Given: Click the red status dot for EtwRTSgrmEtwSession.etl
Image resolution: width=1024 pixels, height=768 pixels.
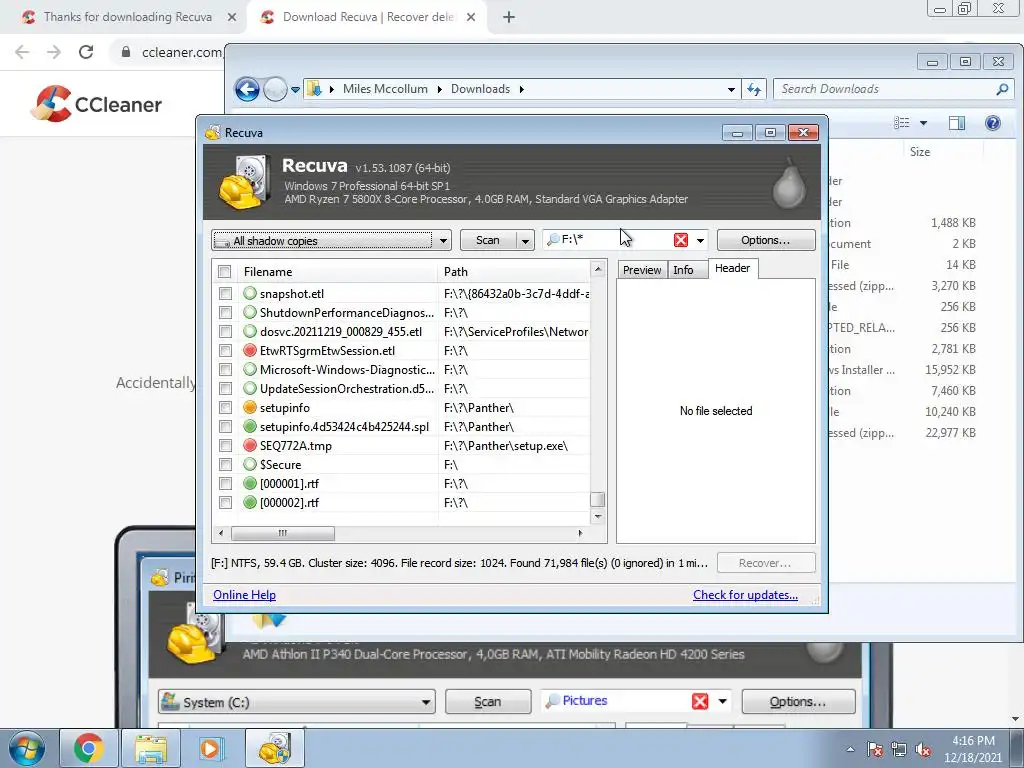Looking at the screenshot, I should coord(249,351).
